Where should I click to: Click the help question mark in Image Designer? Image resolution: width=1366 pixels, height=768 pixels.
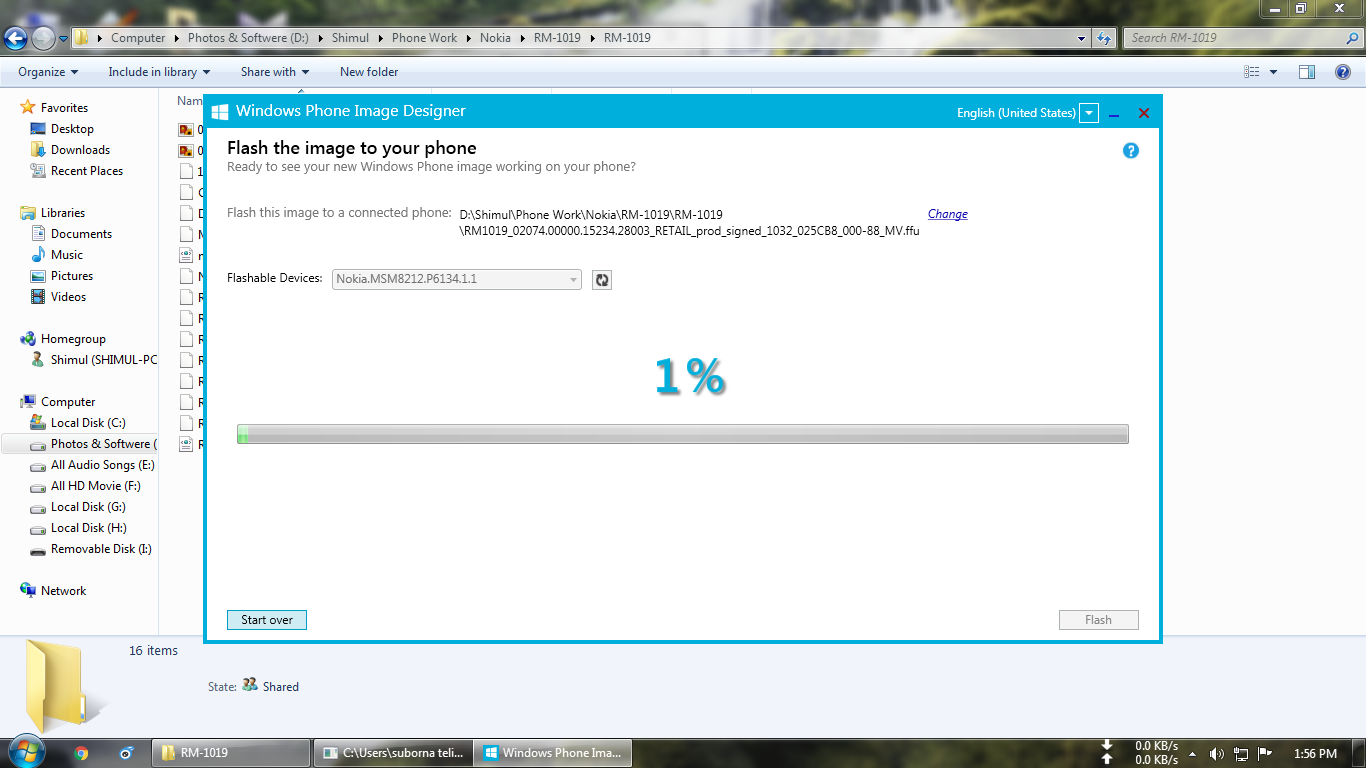tap(1131, 151)
